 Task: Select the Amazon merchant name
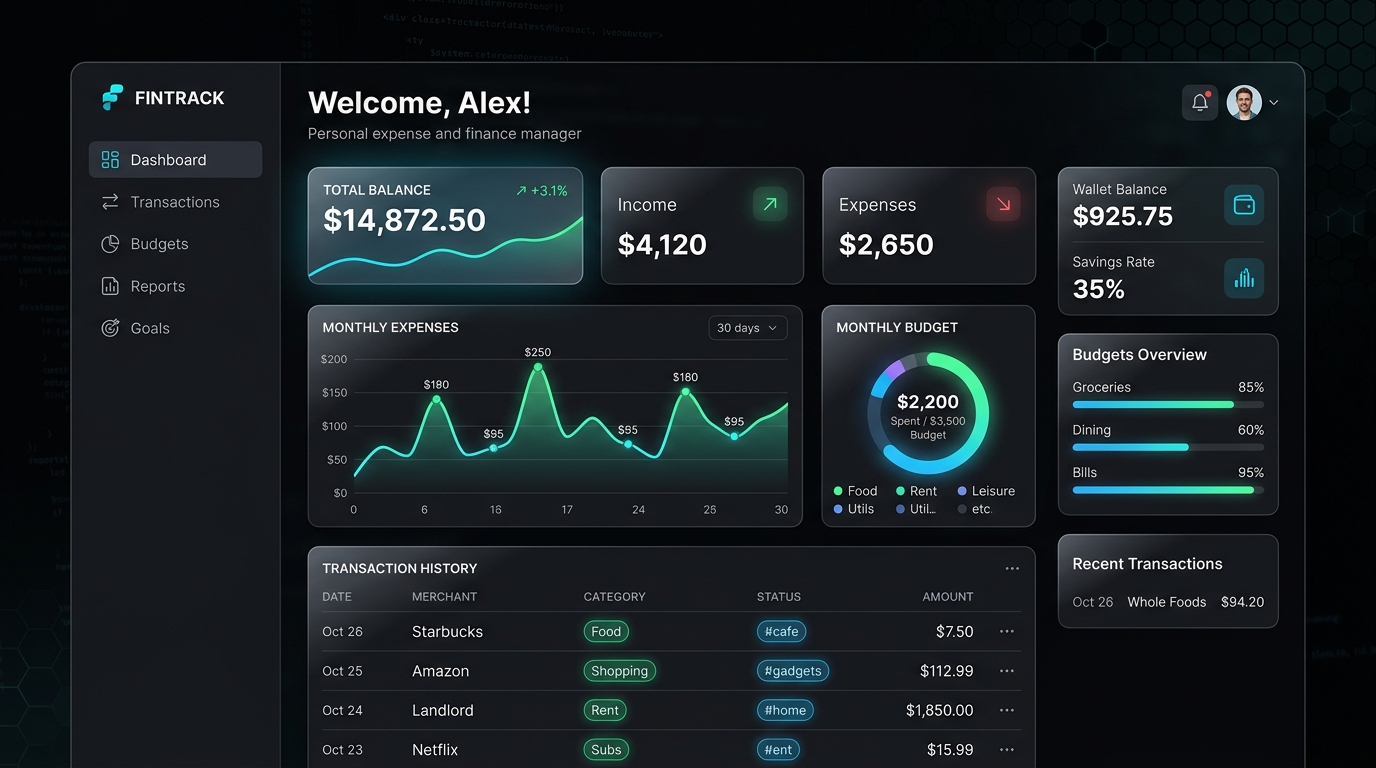coord(440,671)
